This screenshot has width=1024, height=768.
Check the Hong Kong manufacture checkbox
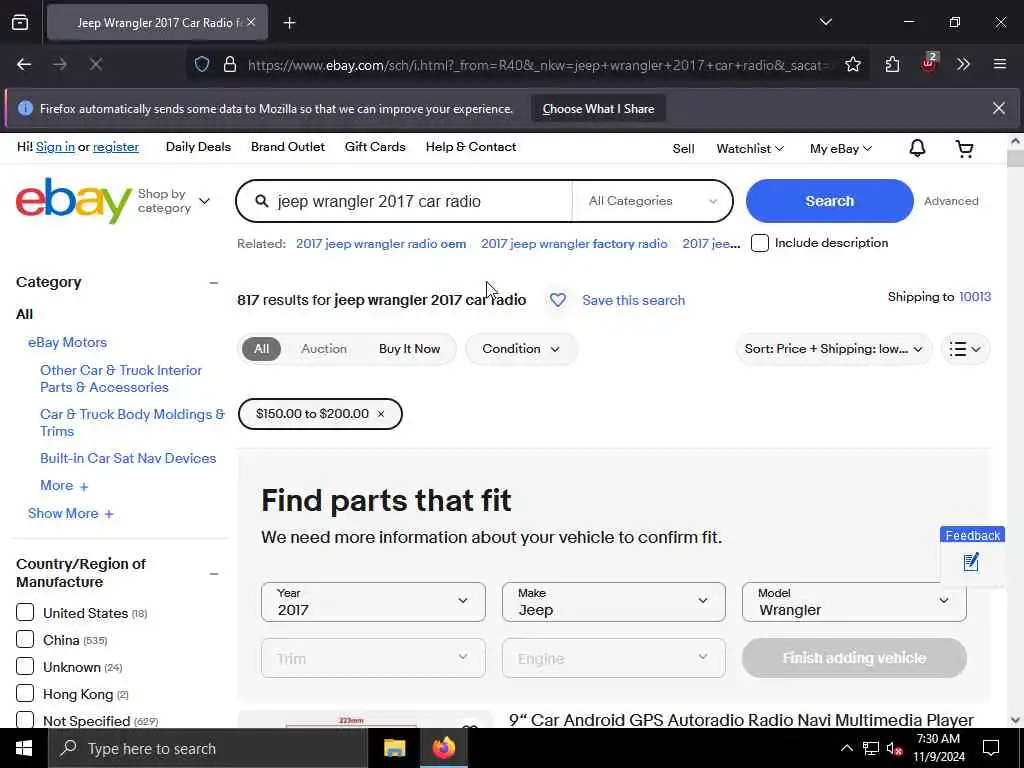25,693
